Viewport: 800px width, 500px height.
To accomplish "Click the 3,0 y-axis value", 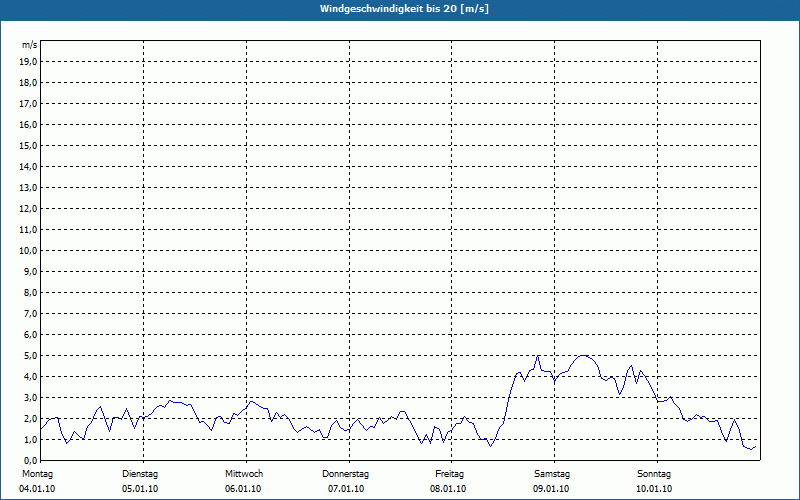I will (31, 397).
